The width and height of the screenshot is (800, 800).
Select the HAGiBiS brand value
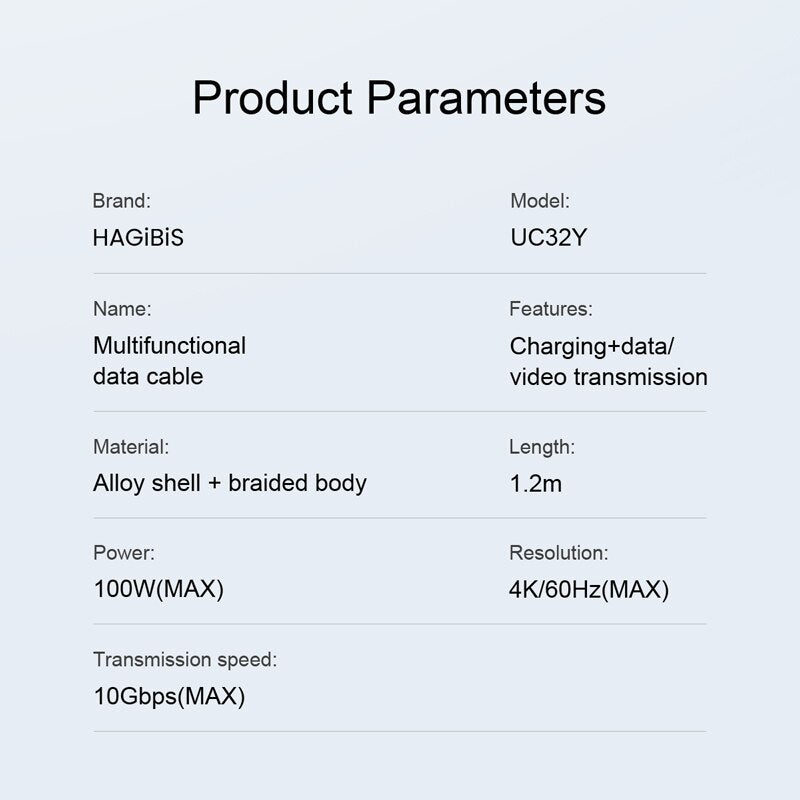click(x=138, y=239)
